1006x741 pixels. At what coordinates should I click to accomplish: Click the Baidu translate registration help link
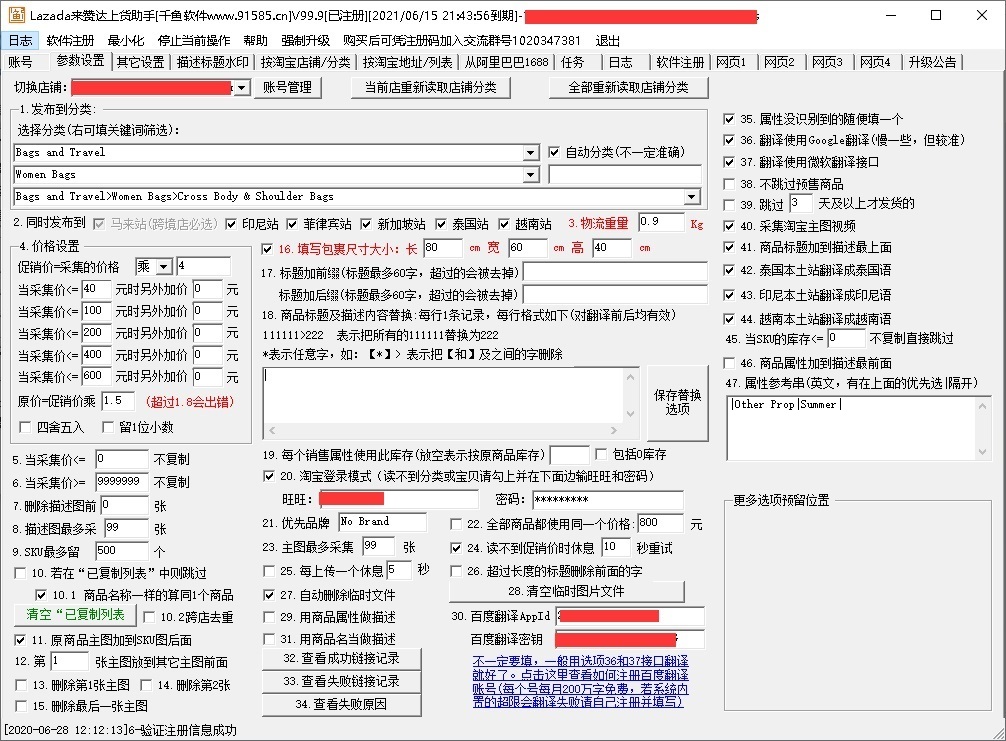point(580,681)
